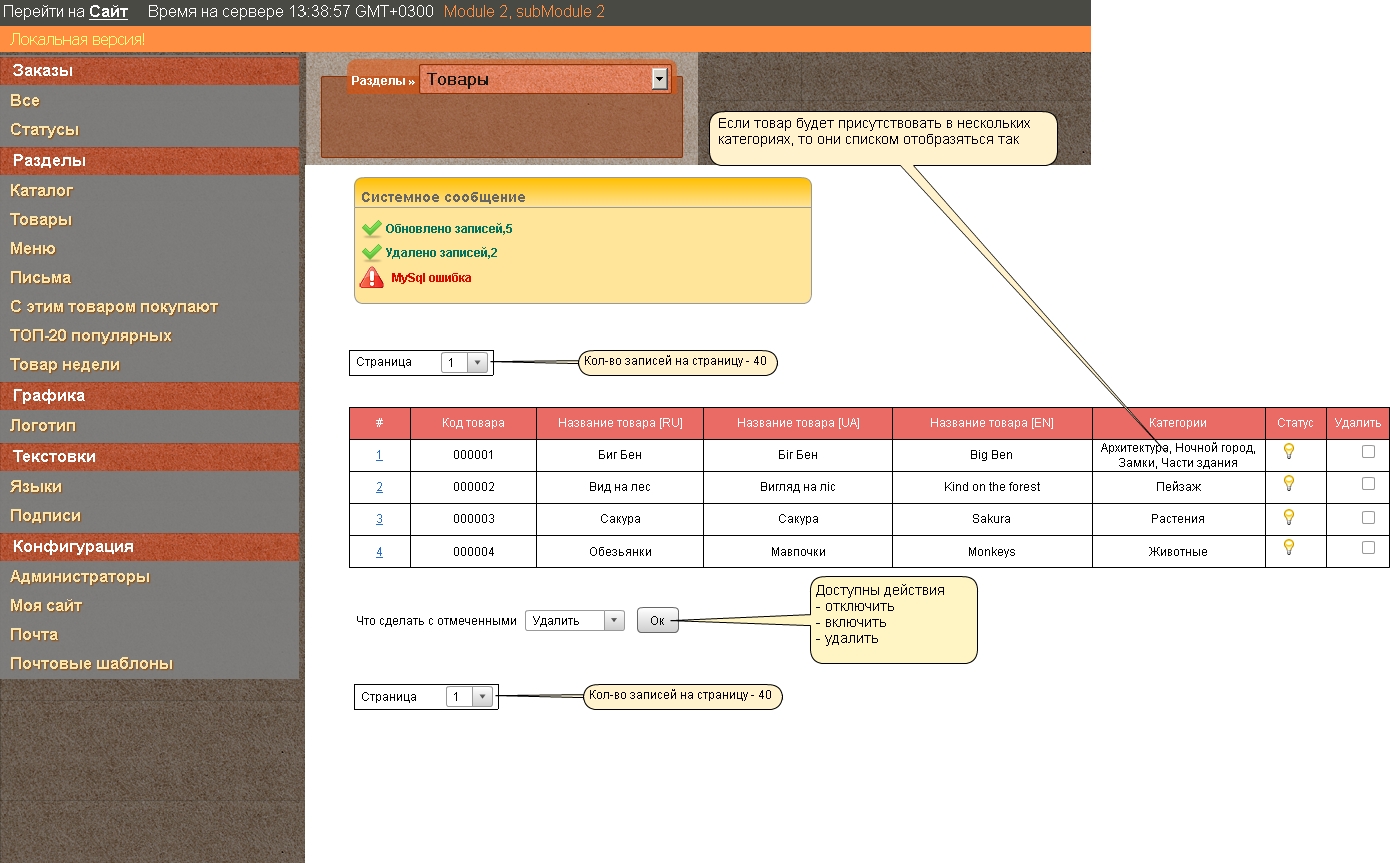Click the Big Ben cell in the table
This screenshot has height=863, width=1390.
(x=992, y=455)
